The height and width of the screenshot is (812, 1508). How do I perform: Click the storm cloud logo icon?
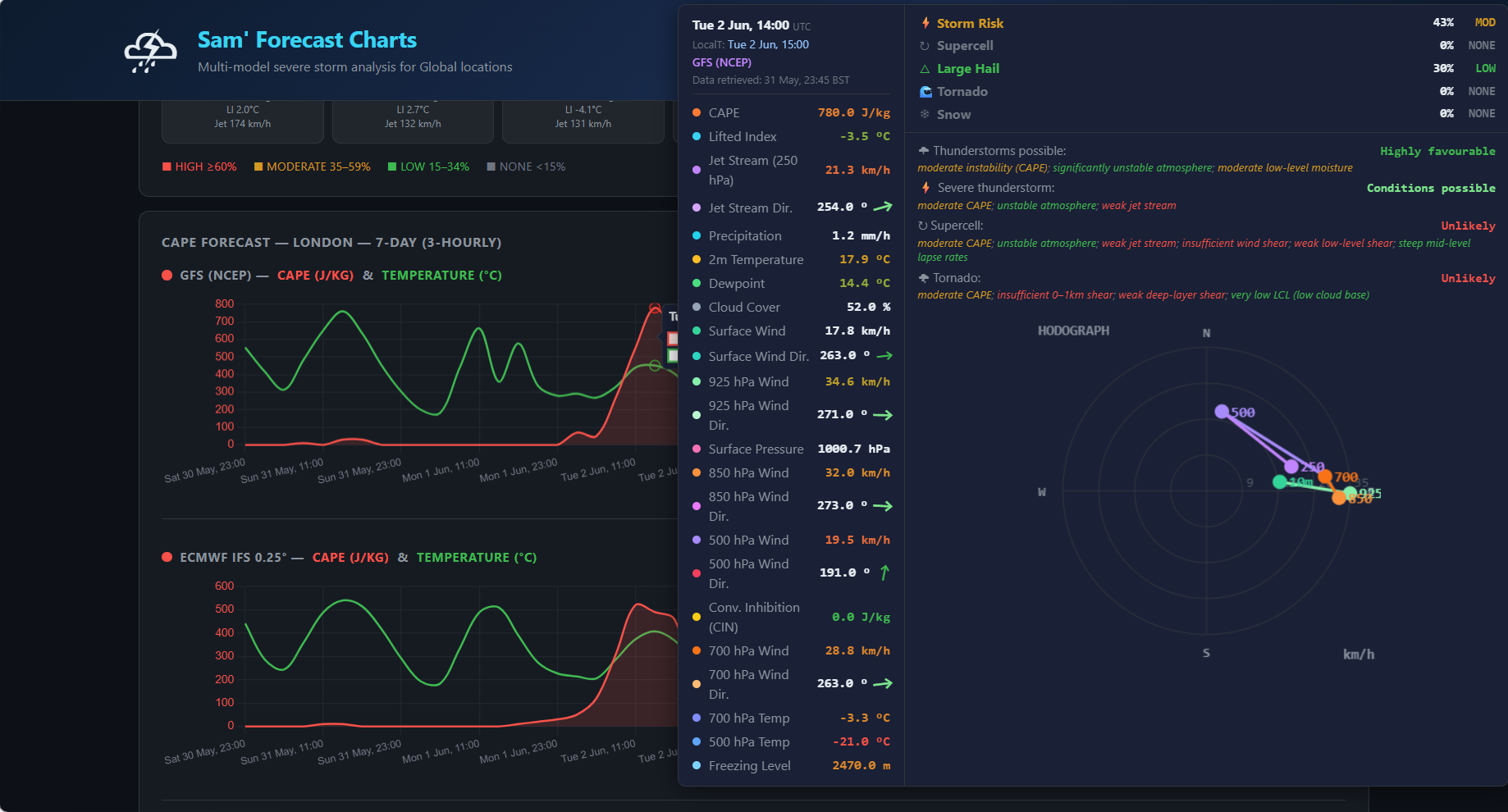pos(150,52)
